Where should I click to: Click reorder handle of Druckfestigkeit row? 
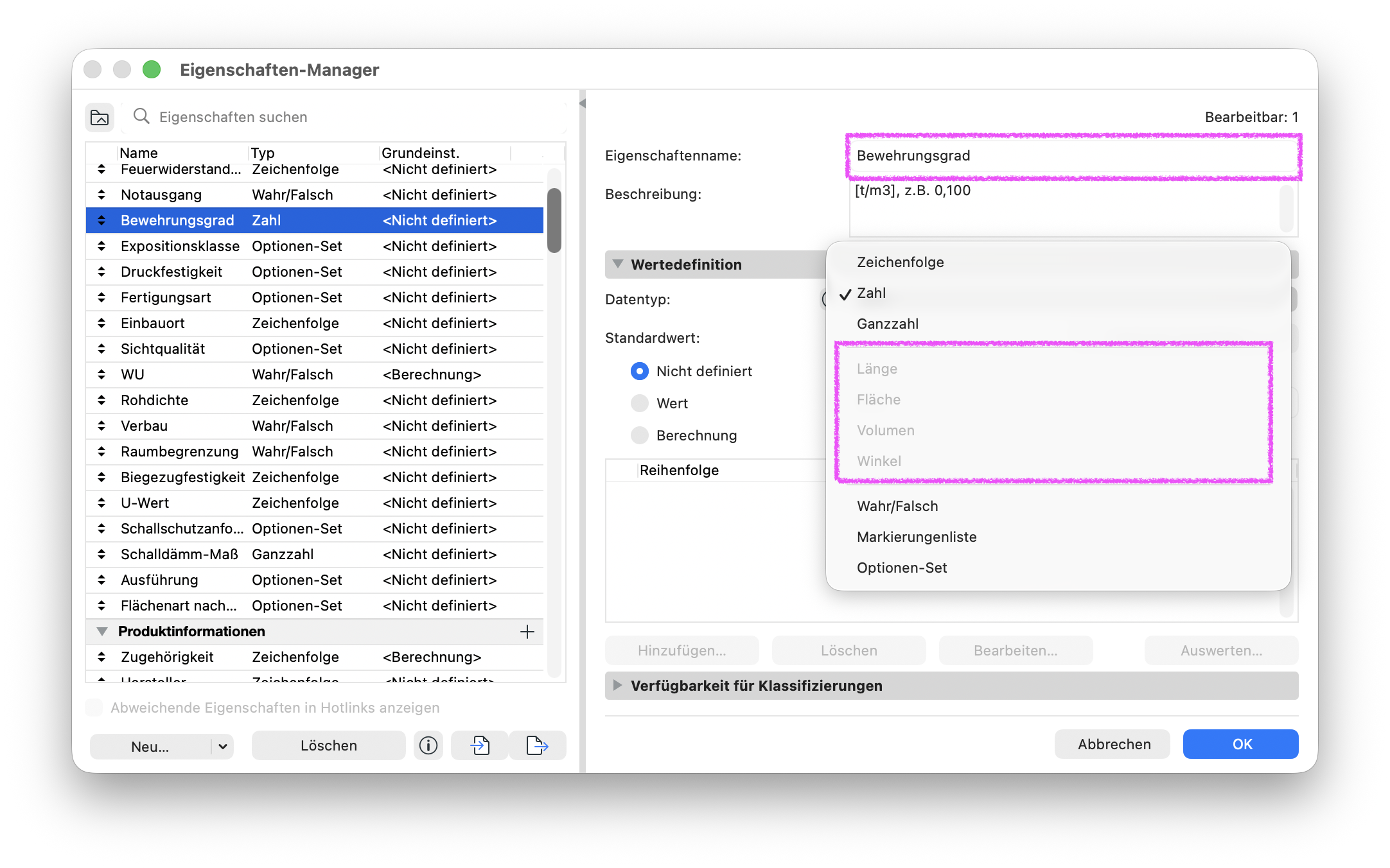[x=101, y=272]
